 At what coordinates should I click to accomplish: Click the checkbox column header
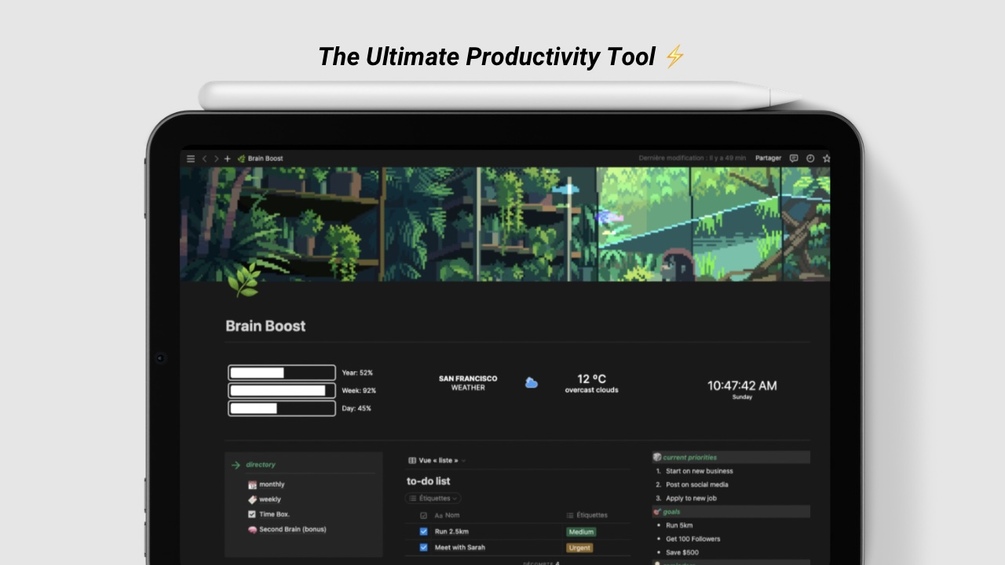coord(423,515)
